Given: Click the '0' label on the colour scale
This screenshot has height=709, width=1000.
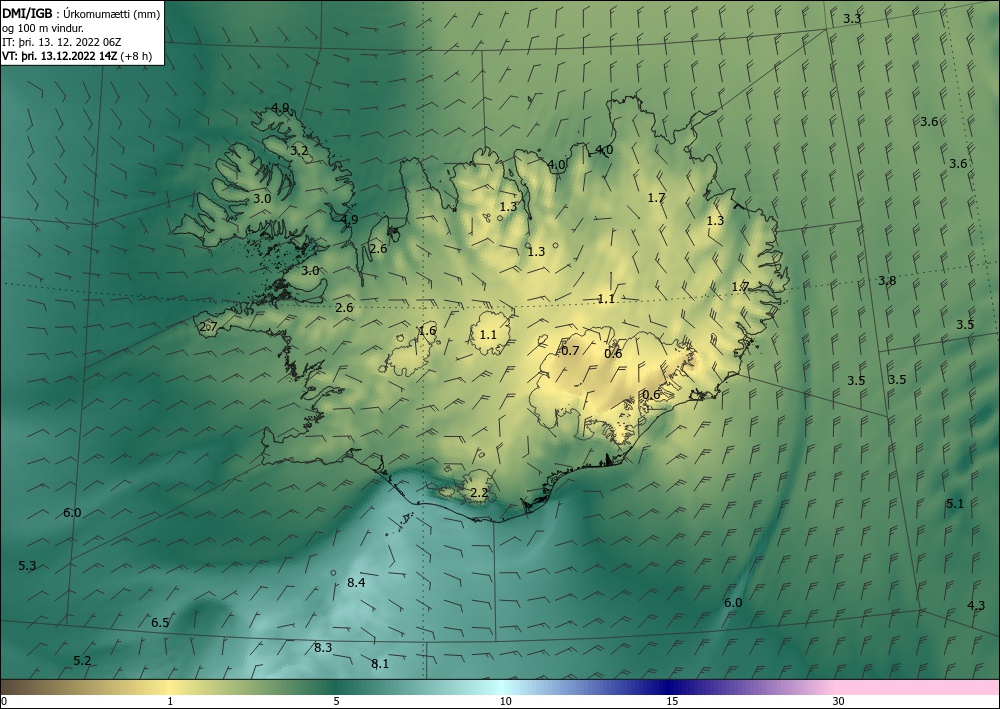Looking at the screenshot, I should point(4,701).
